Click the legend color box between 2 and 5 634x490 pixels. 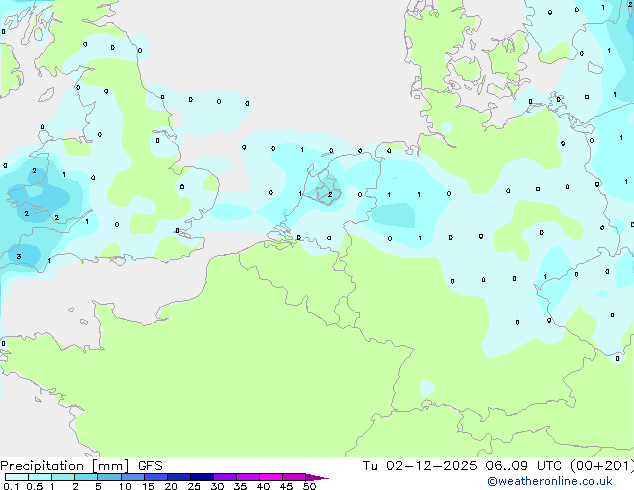86,477
